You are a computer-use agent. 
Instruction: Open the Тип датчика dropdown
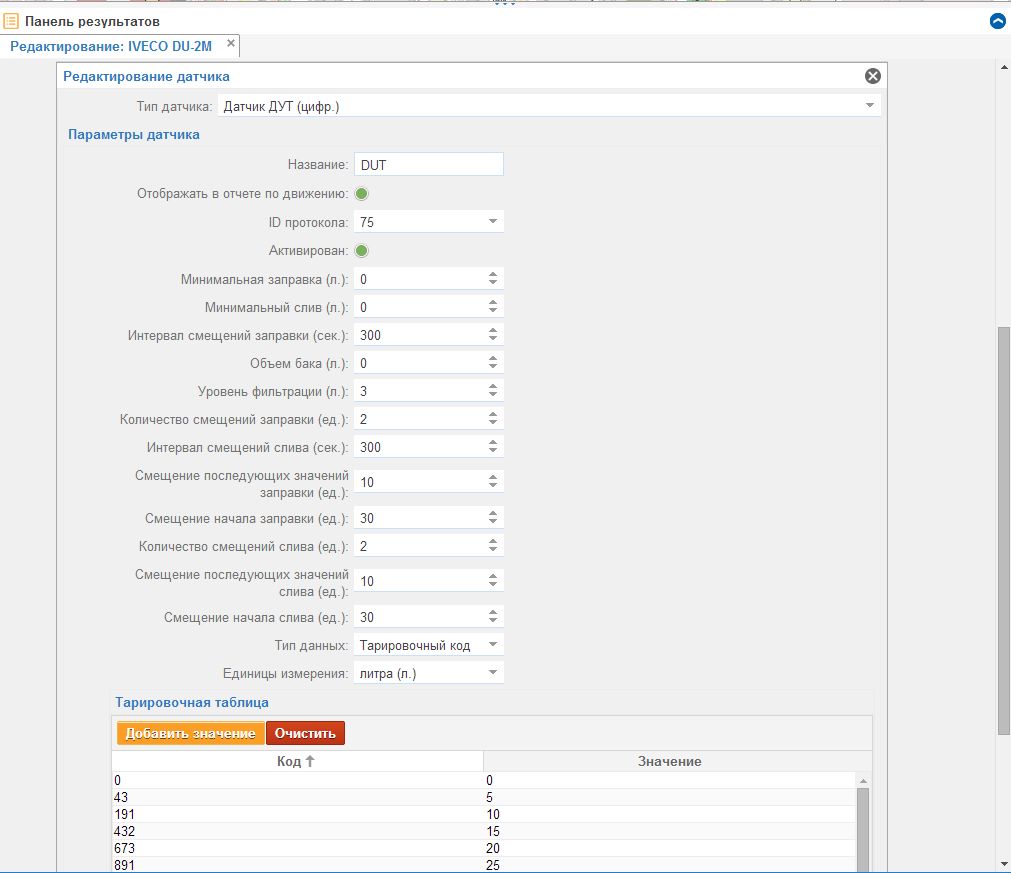pos(869,106)
